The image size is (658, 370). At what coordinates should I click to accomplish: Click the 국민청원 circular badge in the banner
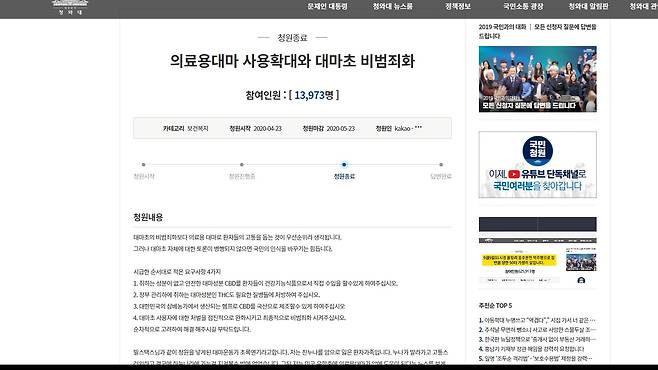(x=538, y=151)
